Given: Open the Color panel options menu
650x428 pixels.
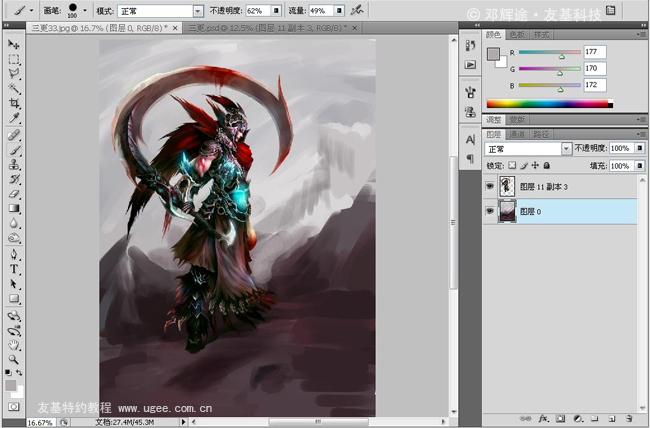Looking at the screenshot, I should pyautogui.click(x=641, y=34).
